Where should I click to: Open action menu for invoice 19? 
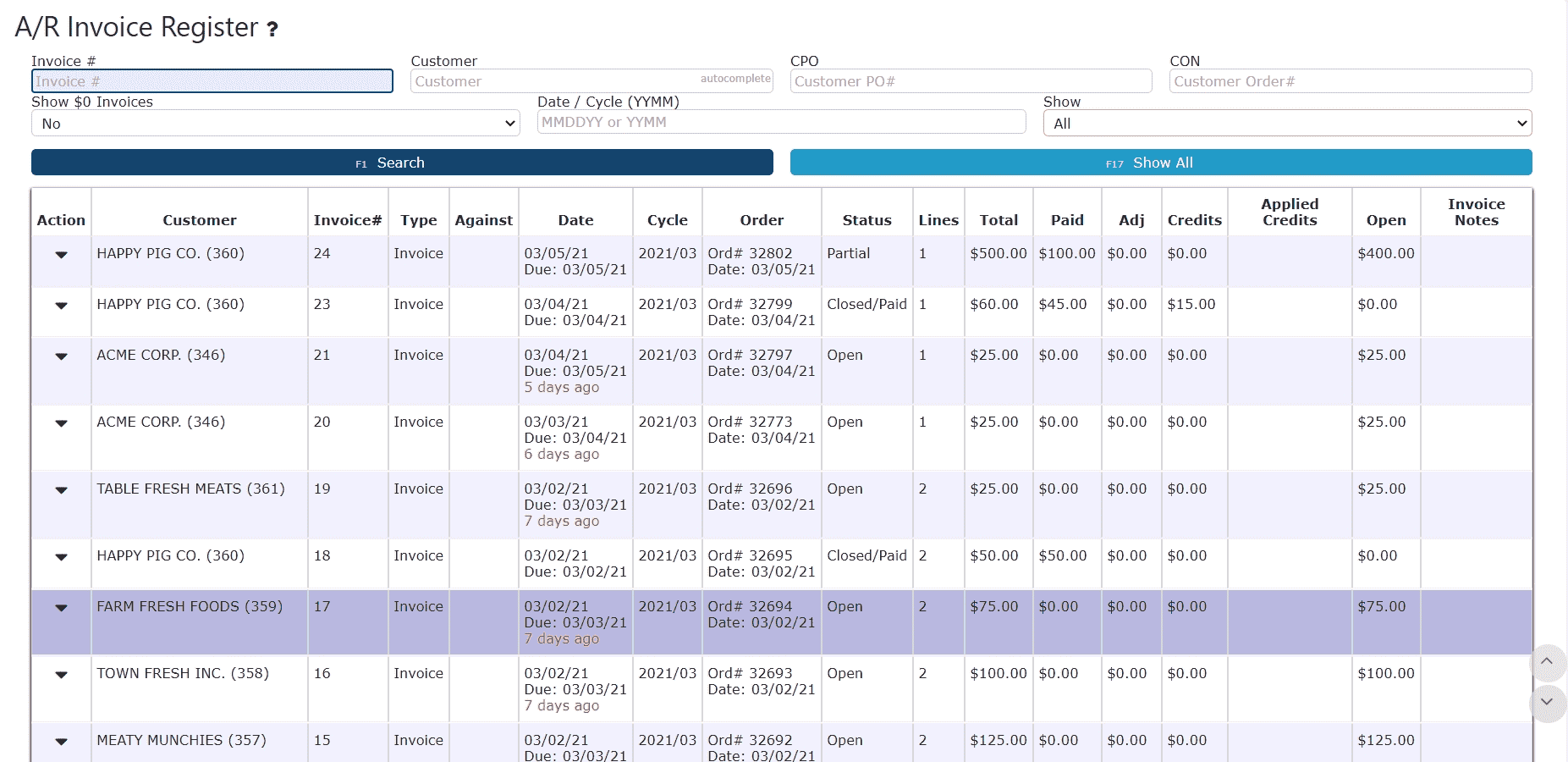point(61,489)
